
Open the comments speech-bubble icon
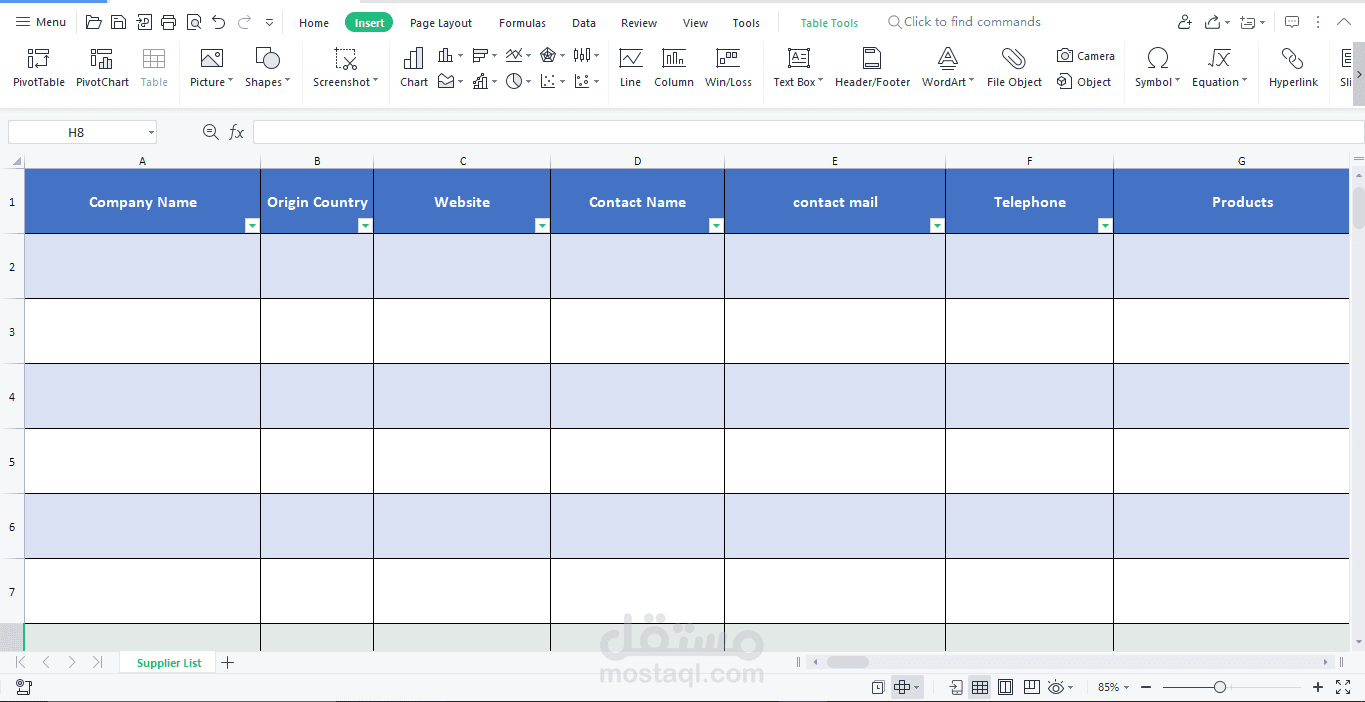1292,22
